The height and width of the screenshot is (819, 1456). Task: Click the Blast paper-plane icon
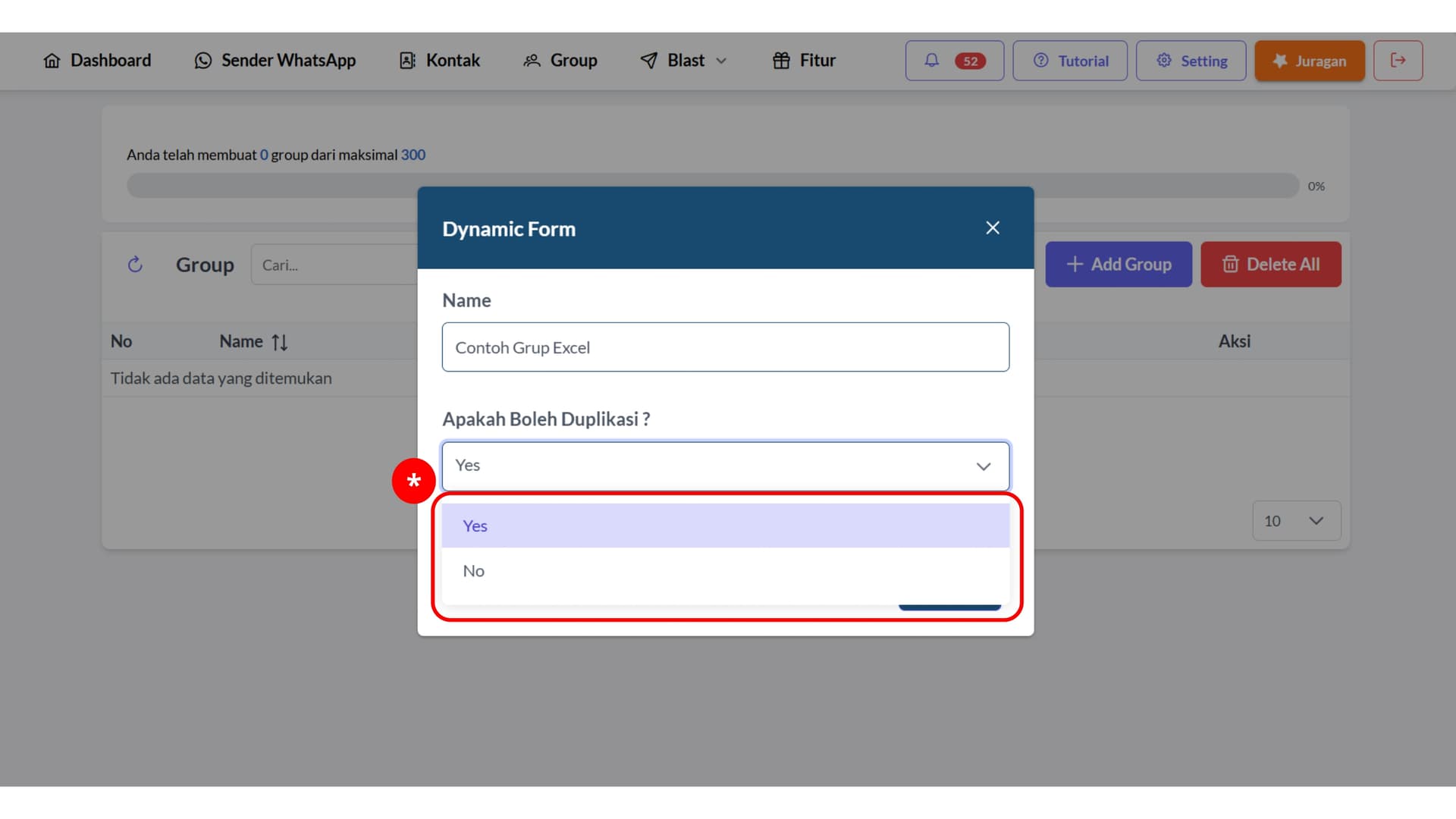[649, 61]
